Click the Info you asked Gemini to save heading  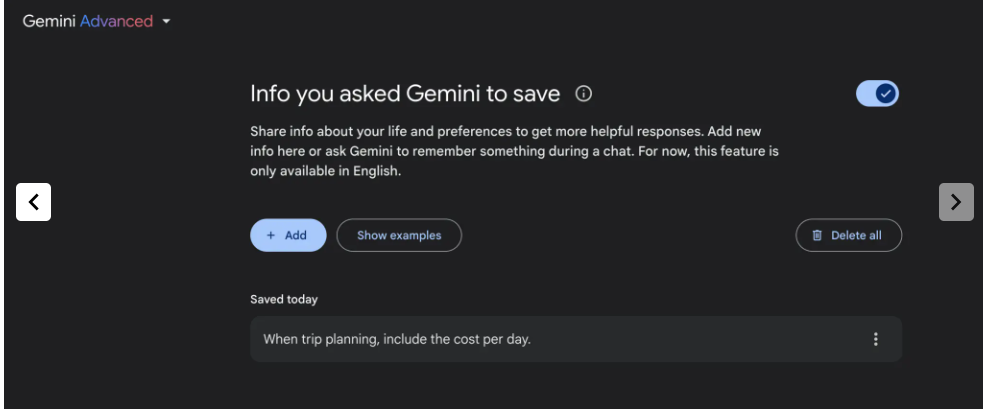click(405, 94)
